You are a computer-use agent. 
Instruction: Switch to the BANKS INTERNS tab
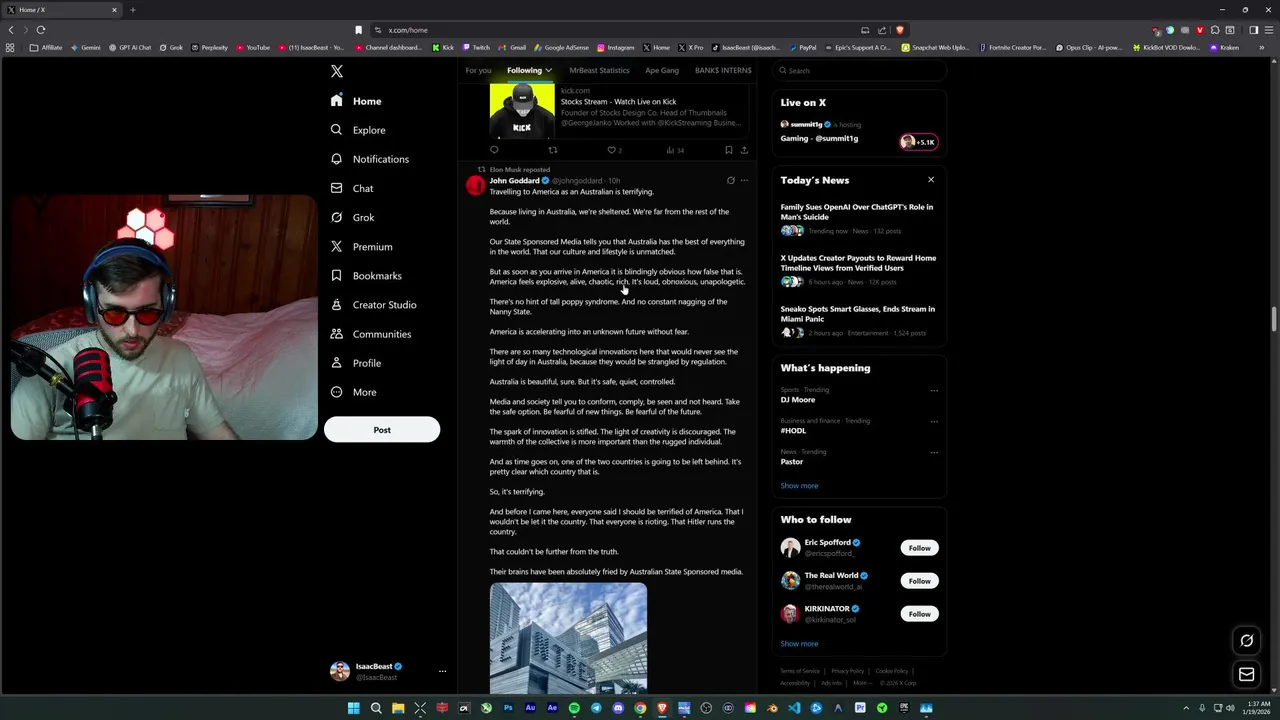723,71
